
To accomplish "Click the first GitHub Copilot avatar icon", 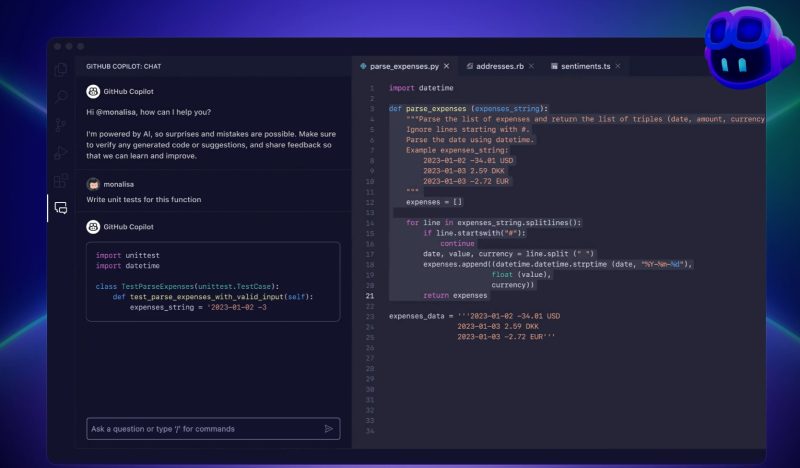I will pyautogui.click(x=93, y=91).
